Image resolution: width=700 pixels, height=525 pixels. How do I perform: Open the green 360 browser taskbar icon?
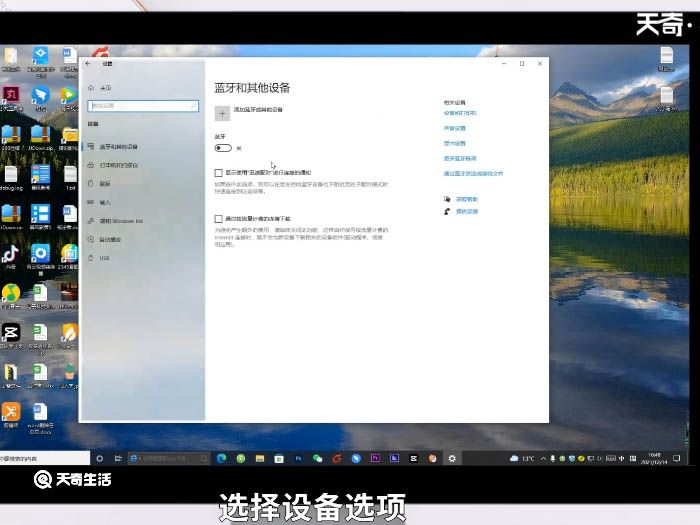[x=241, y=458]
